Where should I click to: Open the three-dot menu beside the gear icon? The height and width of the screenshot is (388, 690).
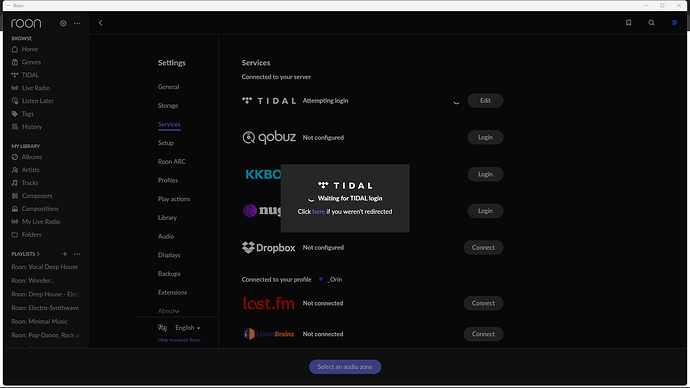tap(77, 23)
